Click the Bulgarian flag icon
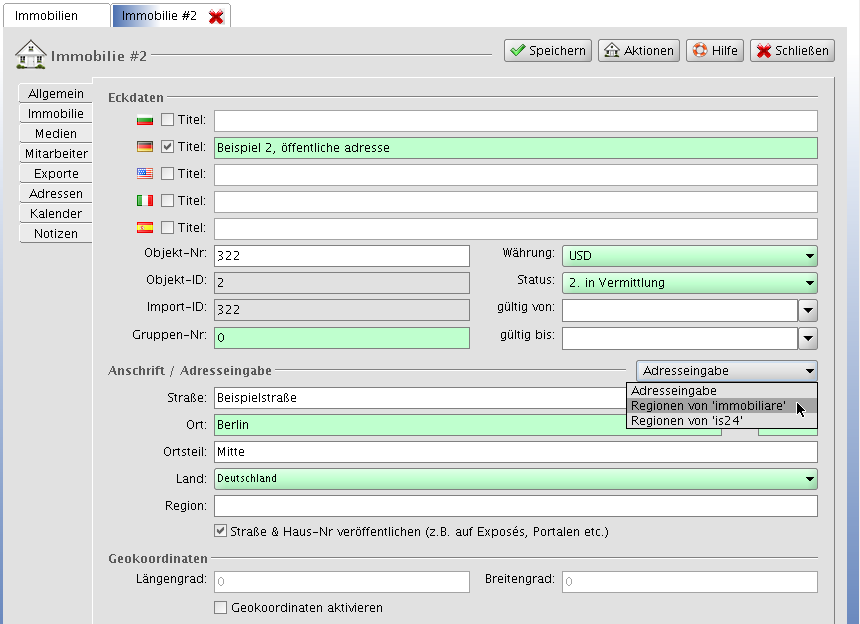Image resolution: width=860 pixels, height=624 pixels. click(x=145, y=120)
